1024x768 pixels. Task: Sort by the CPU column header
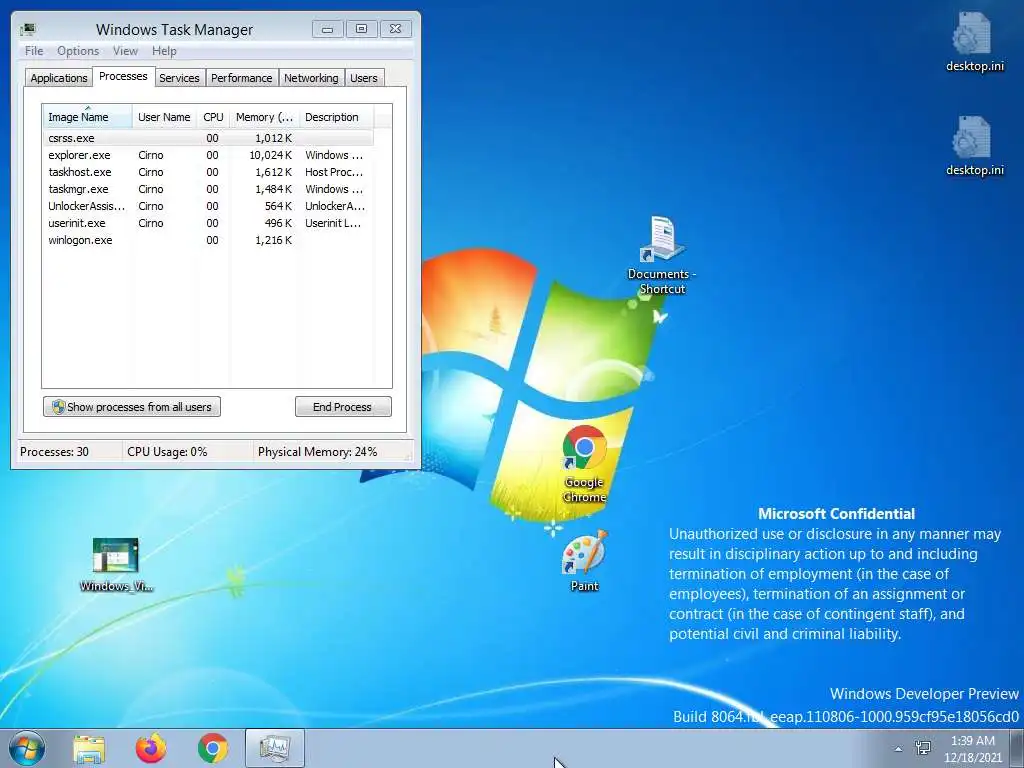tap(213, 117)
